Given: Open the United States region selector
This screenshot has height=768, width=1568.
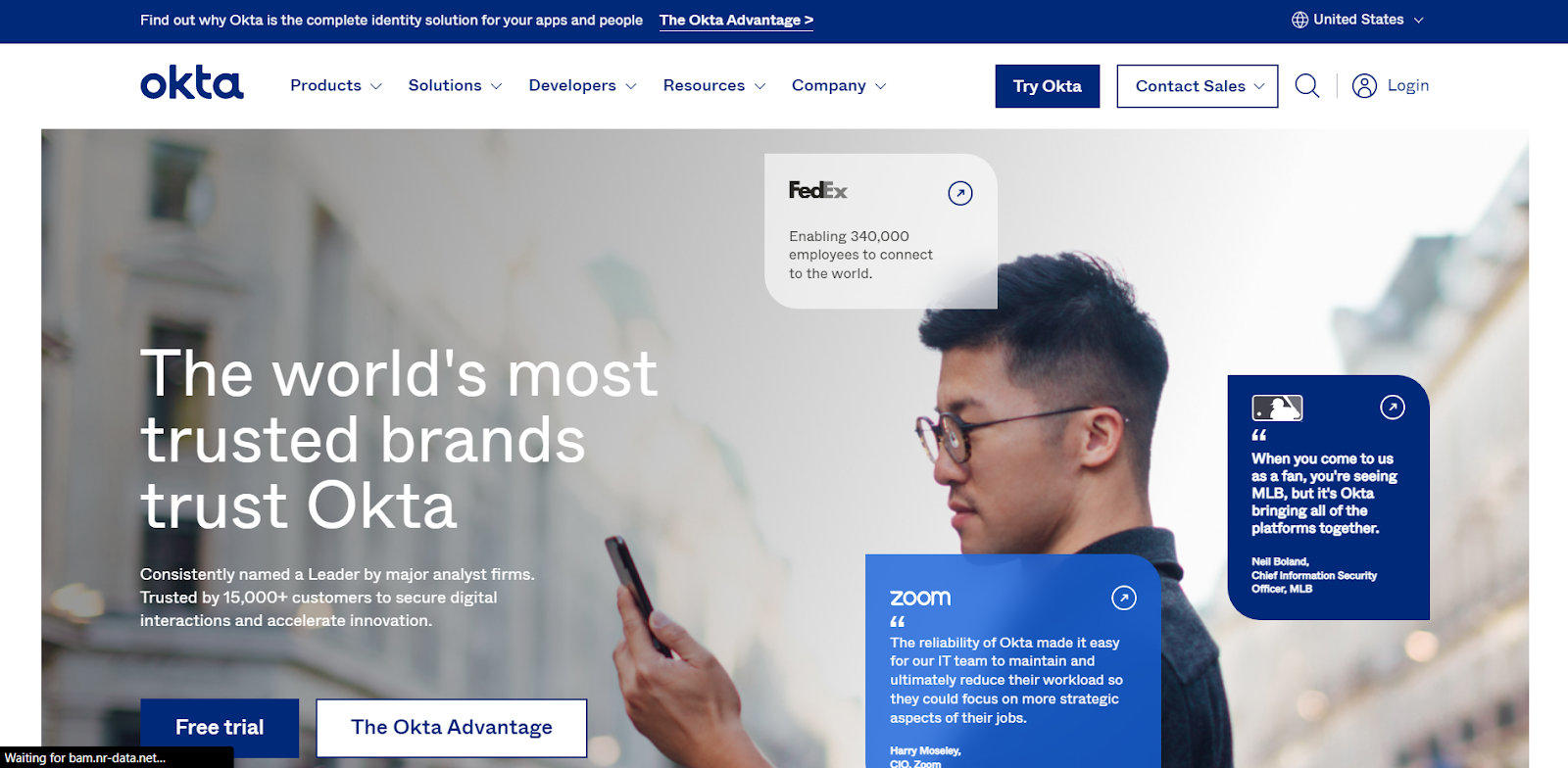Looking at the screenshot, I should [x=1357, y=20].
